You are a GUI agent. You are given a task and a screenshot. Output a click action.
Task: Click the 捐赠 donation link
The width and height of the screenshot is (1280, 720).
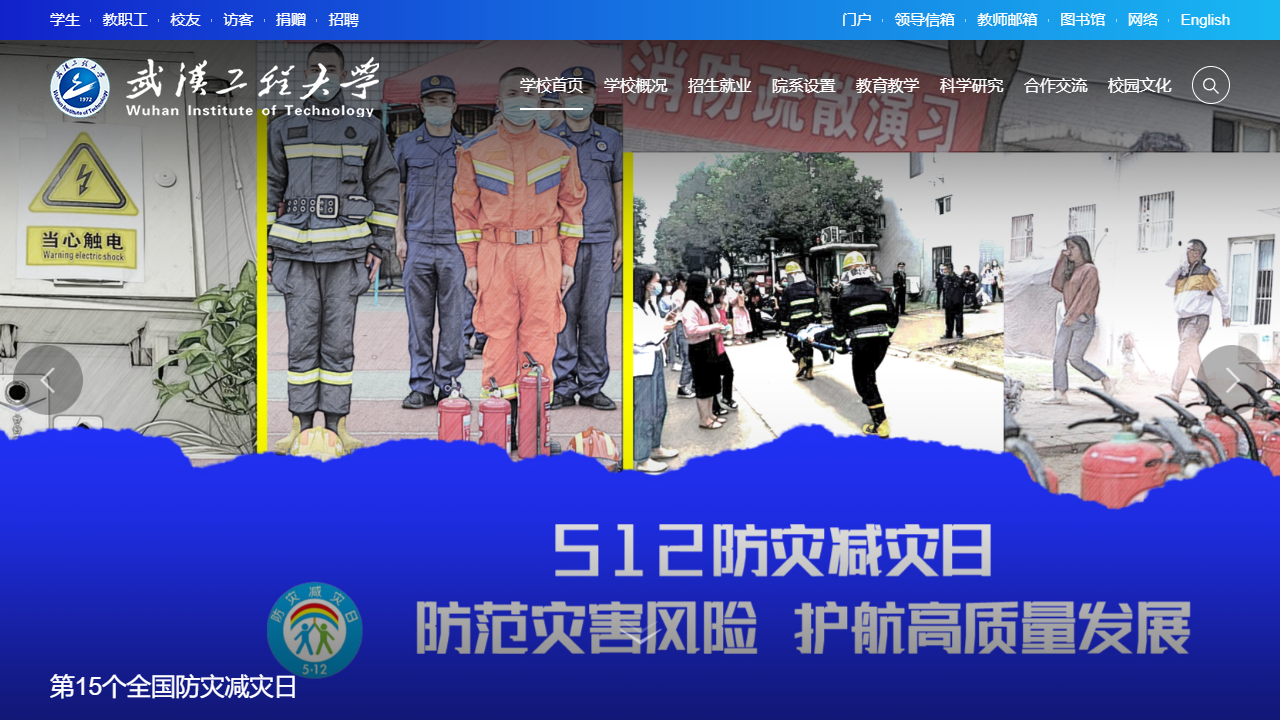click(291, 19)
